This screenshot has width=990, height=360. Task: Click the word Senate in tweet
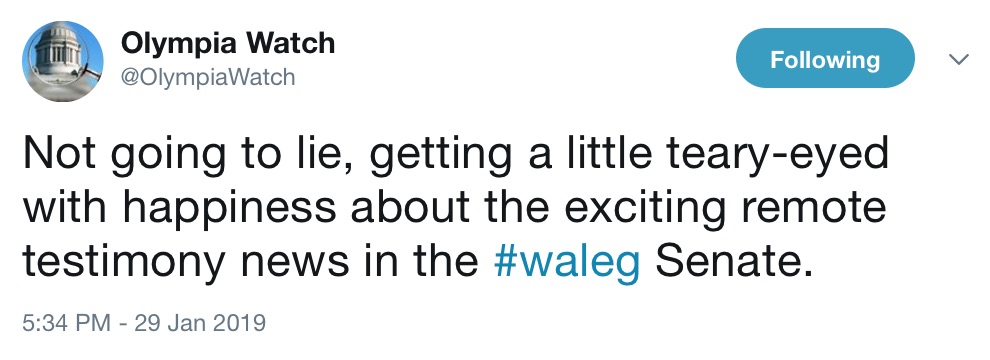click(x=734, y=261)
